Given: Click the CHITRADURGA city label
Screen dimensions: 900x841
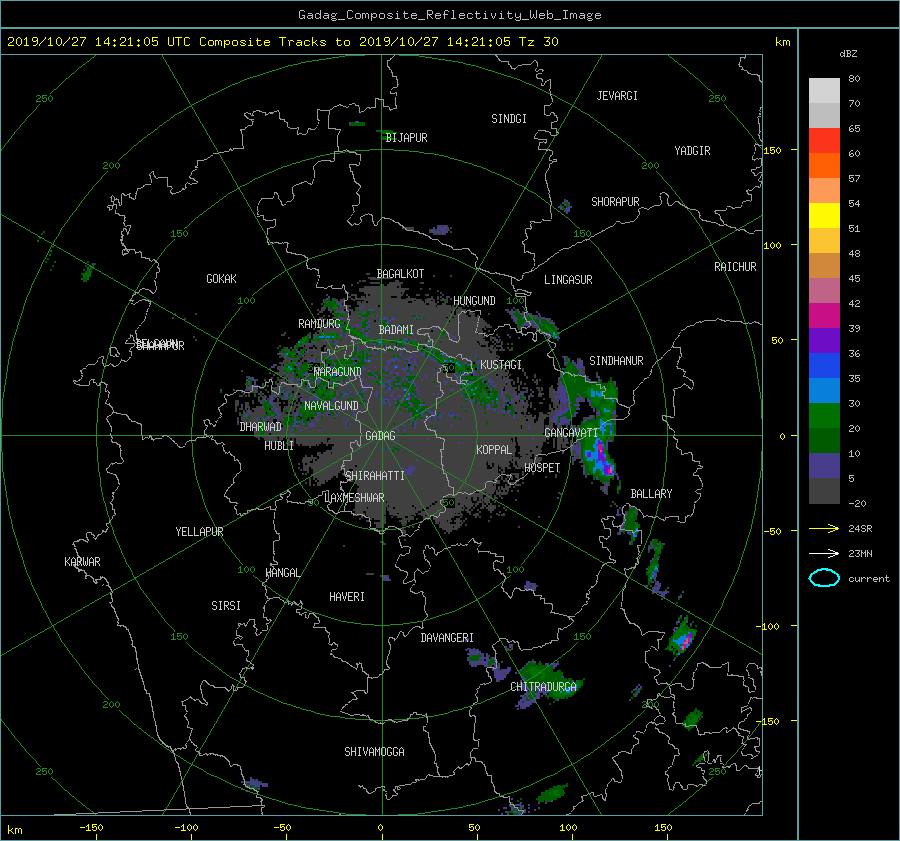Looking at the screenshot, I should pyautogui.click(x=543, y=687).
